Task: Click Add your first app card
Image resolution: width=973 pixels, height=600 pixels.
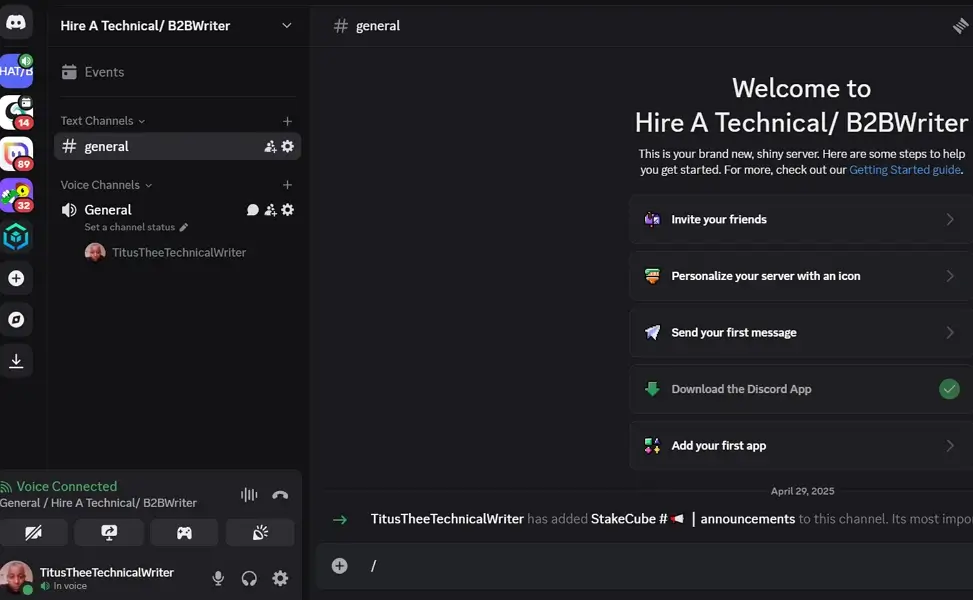Action: [x=801, y=446]
